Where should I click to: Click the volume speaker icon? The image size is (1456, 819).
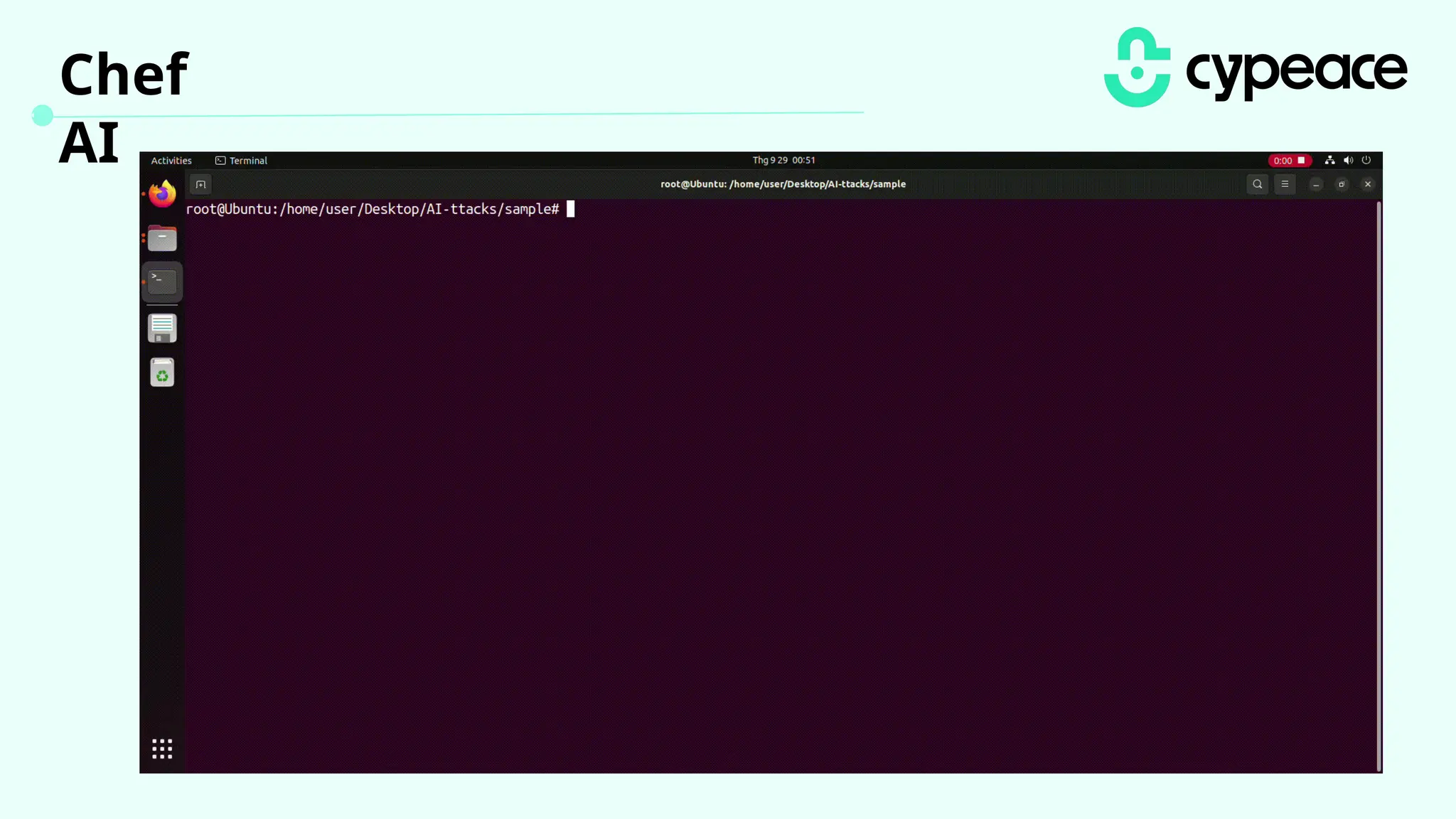coord(1348,161)
